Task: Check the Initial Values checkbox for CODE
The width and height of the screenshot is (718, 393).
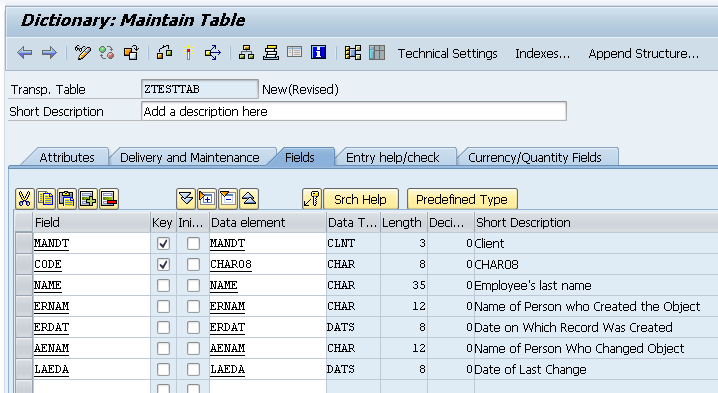Action: click(x=193, y=264)
